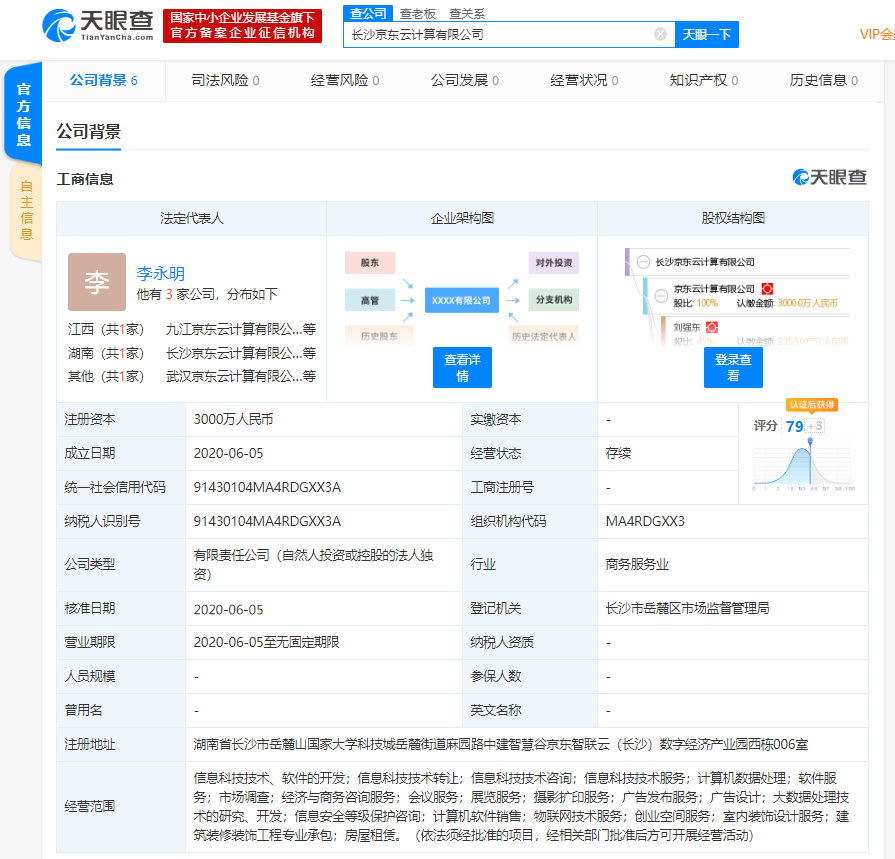The image size is (895, 859).
Task: Click red equity icon beside 京东云计算有限公司
Action: click(x=767, y=289)
